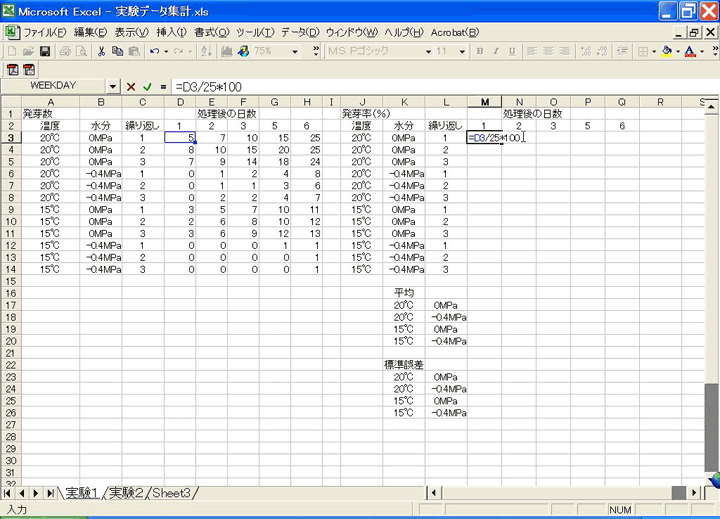Click the column M header
Image resolution: width=720 pixels, height=519 pixels.
pyautogui.click(x=485, y=102)
